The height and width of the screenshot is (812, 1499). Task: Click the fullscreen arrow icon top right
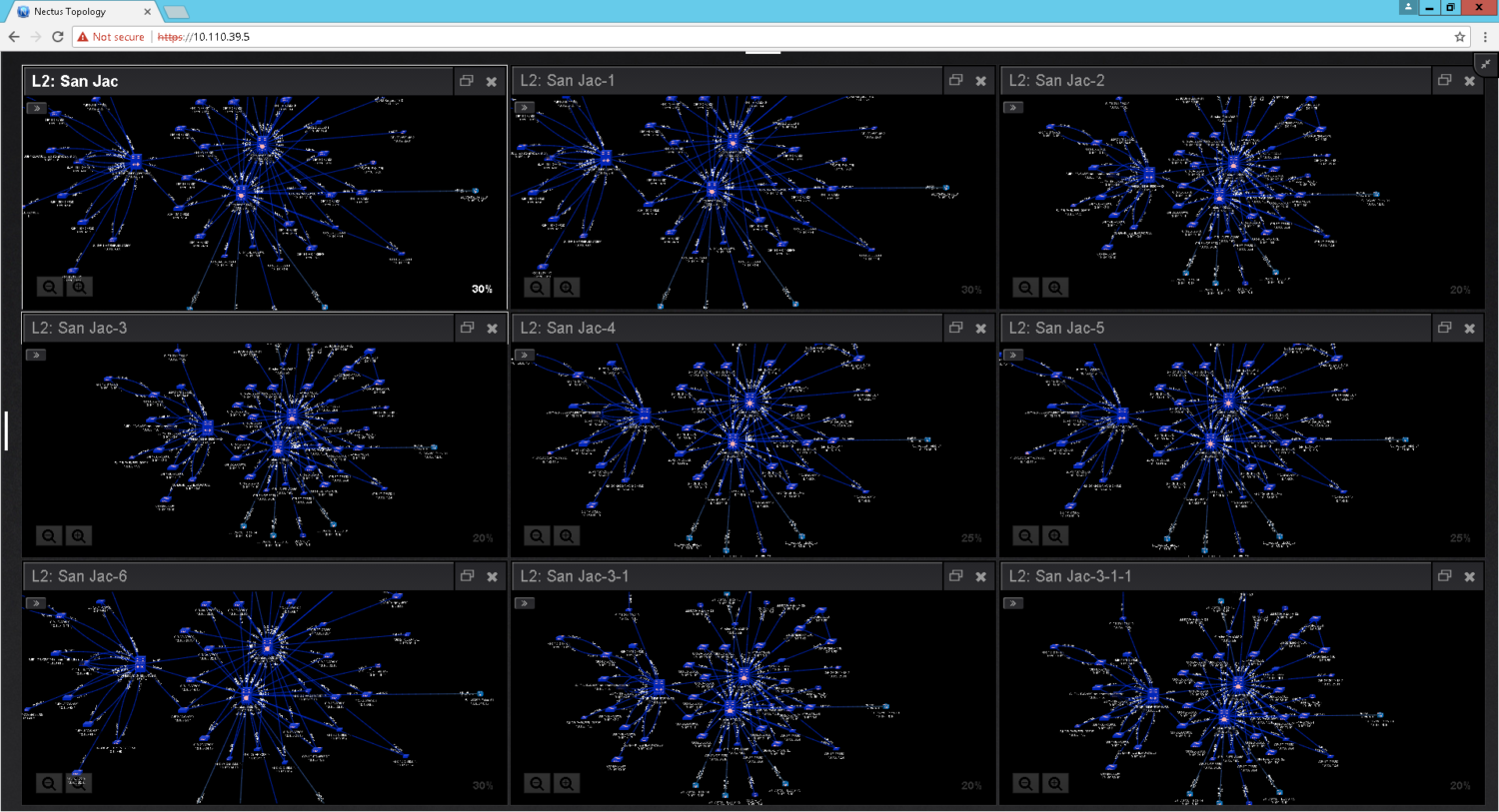tap(1486, 63)
